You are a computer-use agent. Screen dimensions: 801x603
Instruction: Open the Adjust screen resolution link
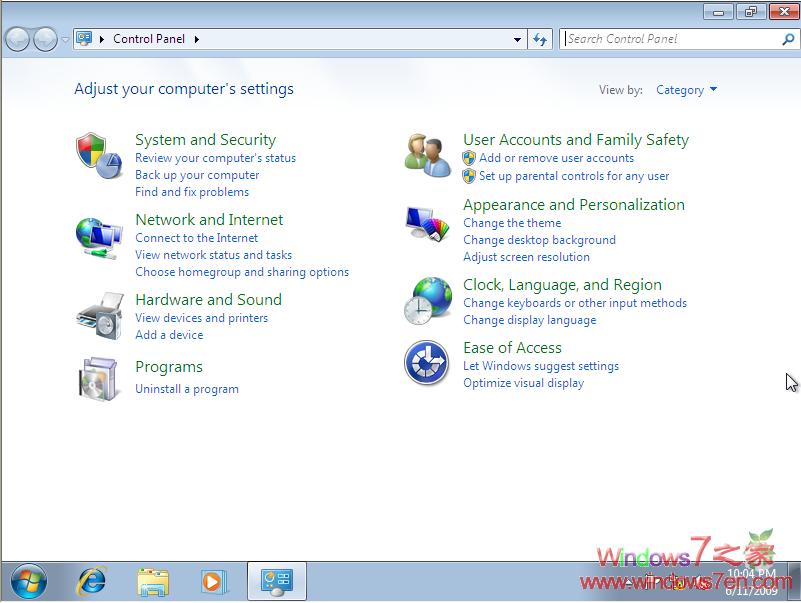click(526, 257)
